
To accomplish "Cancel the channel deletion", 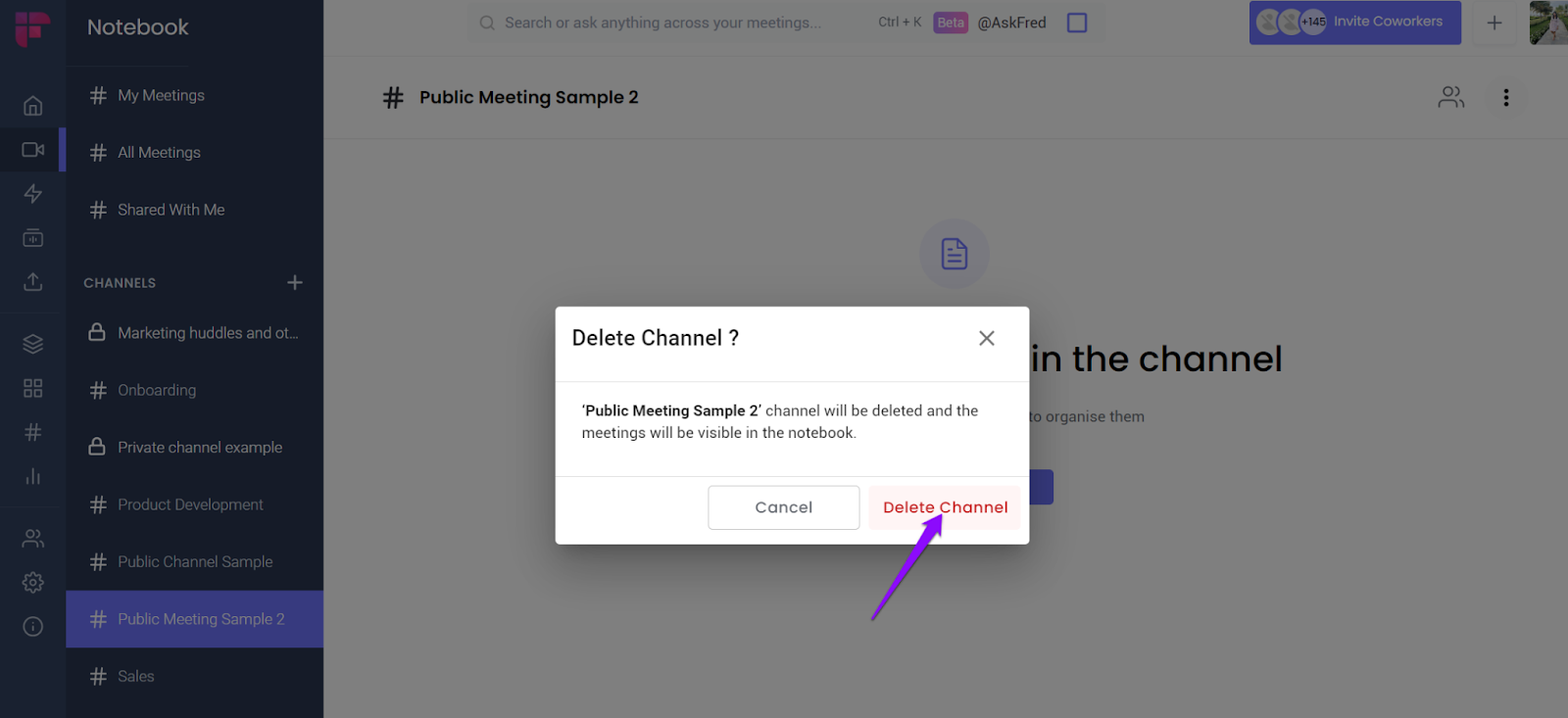I will (x=784, y=507).
